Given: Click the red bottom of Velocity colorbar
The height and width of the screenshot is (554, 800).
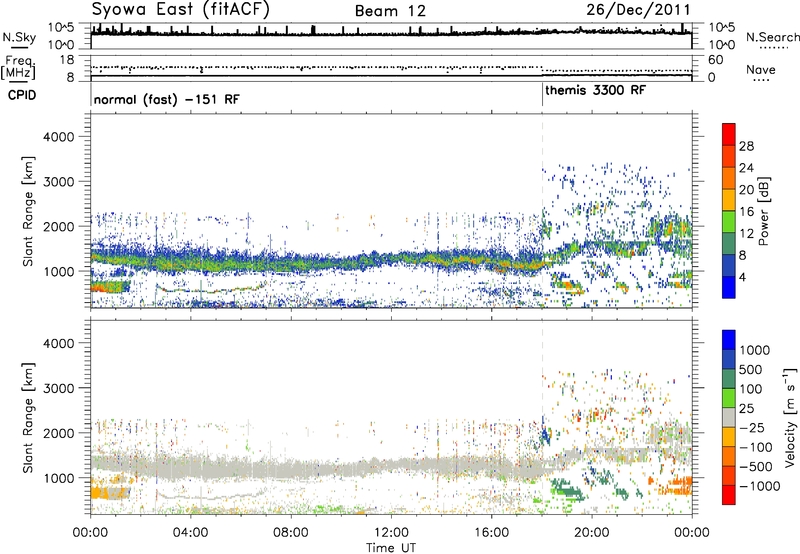Looking at the screenshot, I should coord(729,495).
